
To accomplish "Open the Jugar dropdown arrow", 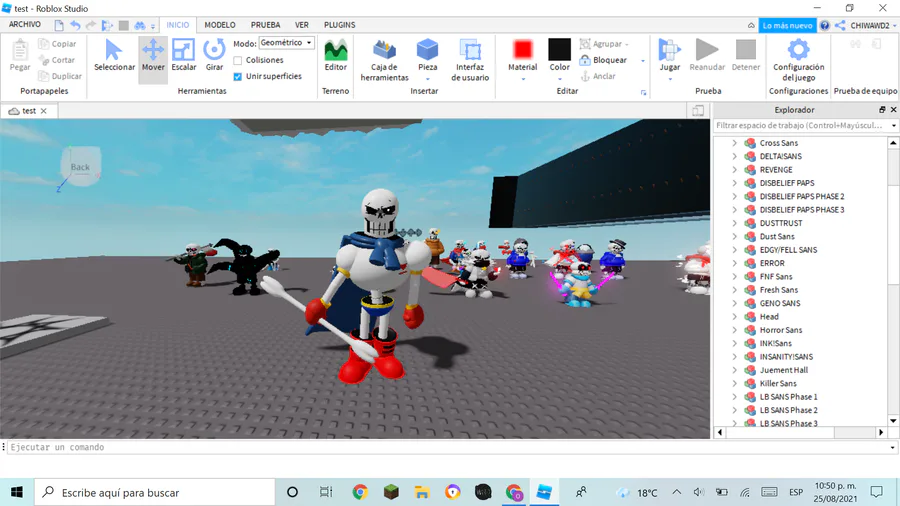I will coord(669,79).
